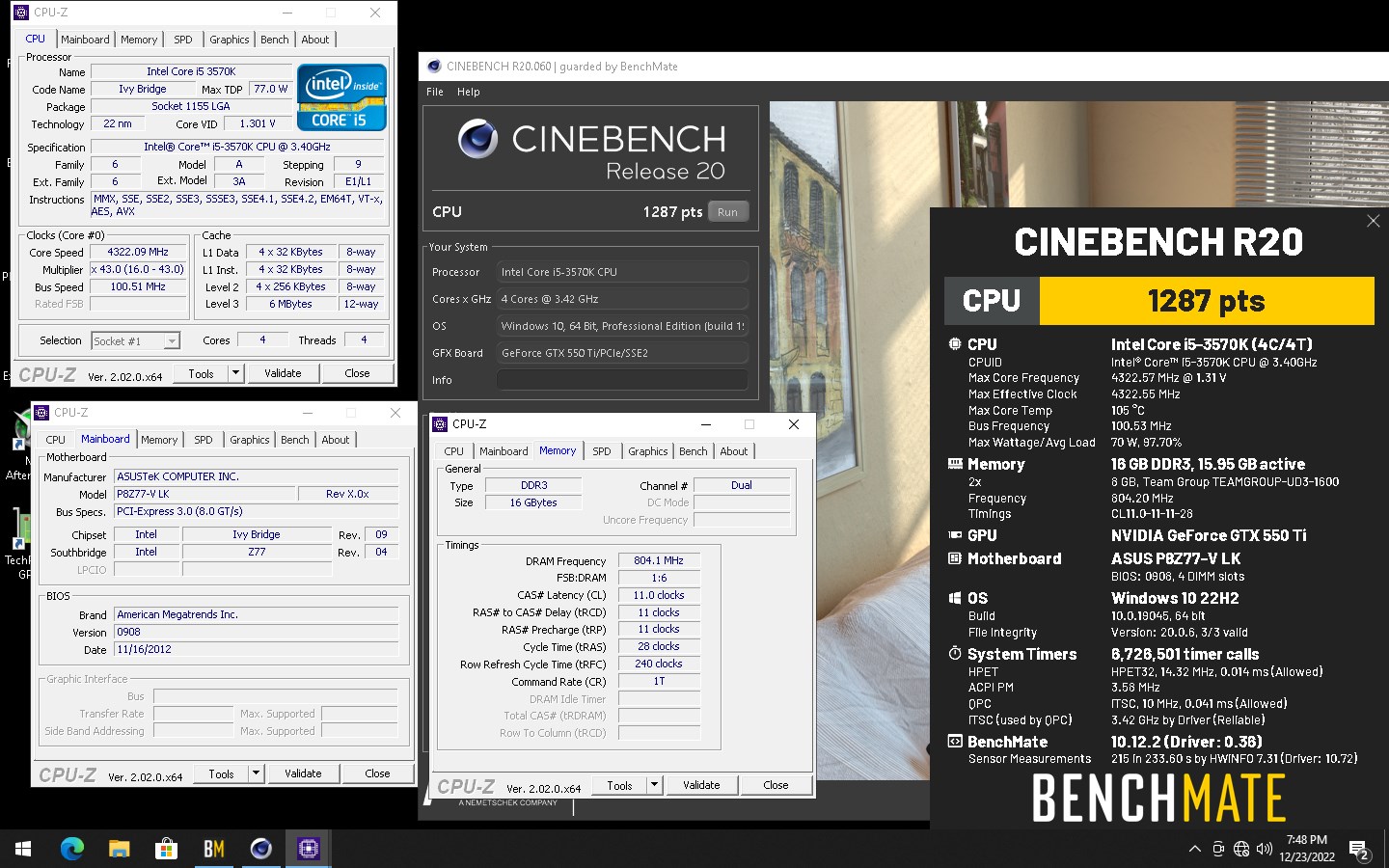Click the Model P8Z77-V LK field
1389x868 pixels.
pos(205,494)
